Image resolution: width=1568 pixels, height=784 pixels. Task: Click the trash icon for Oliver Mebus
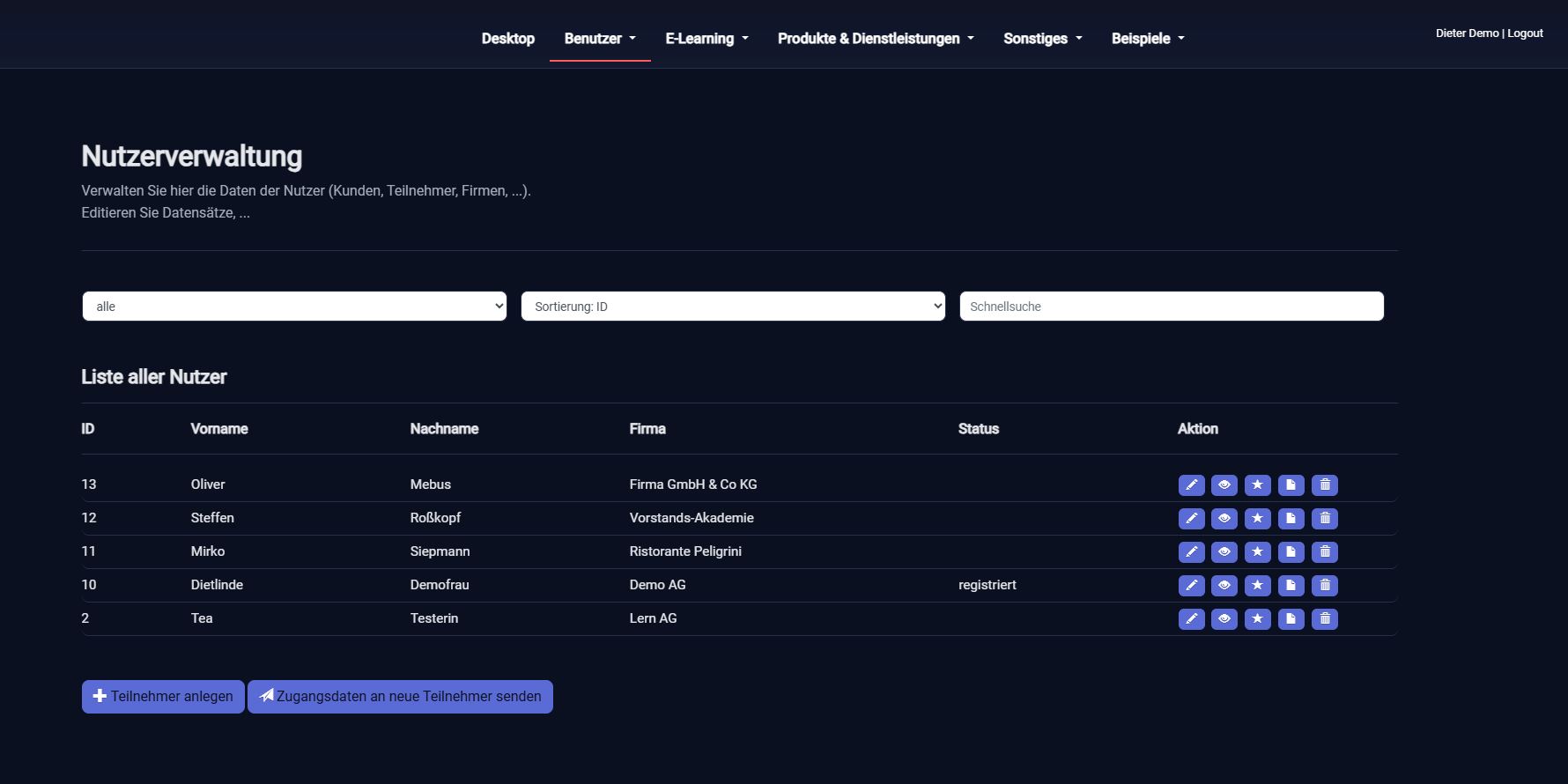click(x=1324, y=485)
